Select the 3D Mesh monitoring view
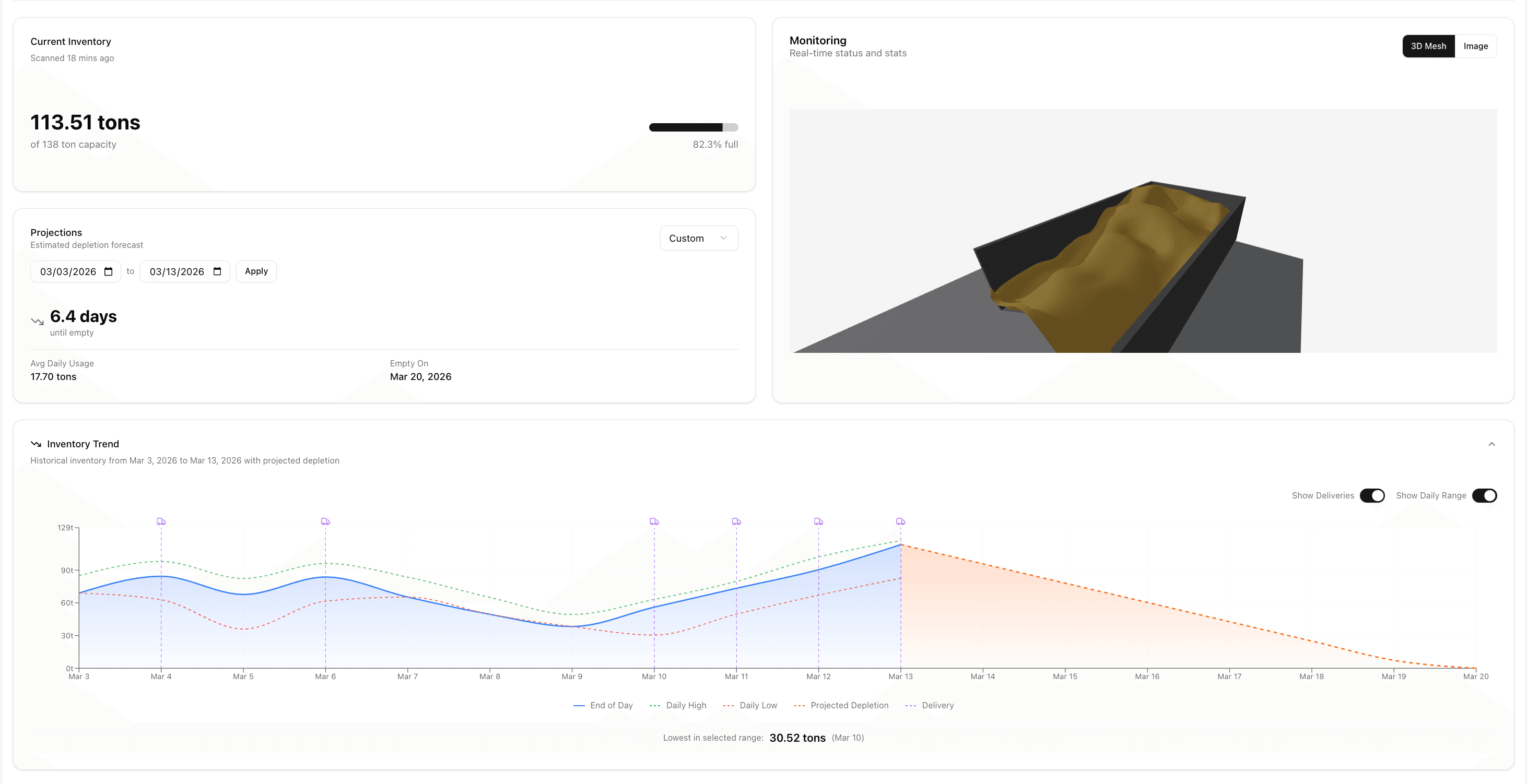Image resolution: width=1527 pixels, height=784 pixels. point(1428,45)
